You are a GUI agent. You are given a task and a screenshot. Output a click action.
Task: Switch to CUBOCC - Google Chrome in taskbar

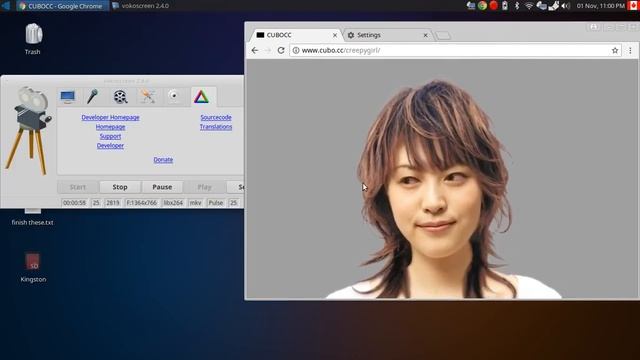click(x=62, y=6)
